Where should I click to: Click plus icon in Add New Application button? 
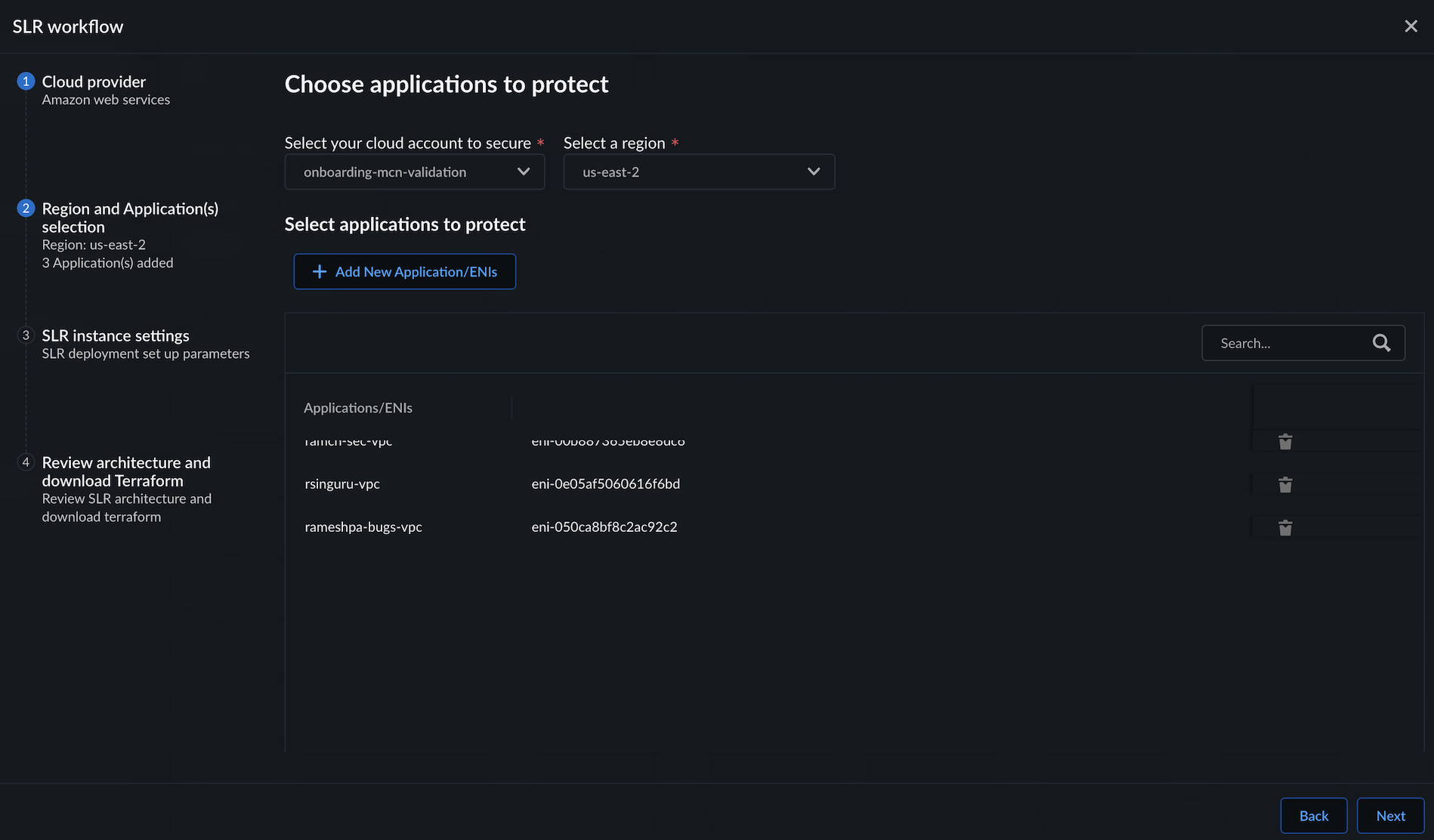[320, 272]
